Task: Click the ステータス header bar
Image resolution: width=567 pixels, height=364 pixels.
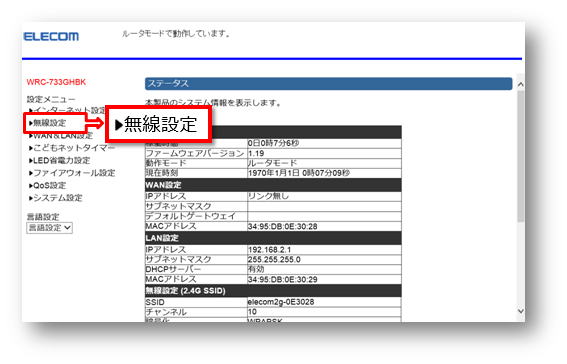Action: (x=328, y=83)
